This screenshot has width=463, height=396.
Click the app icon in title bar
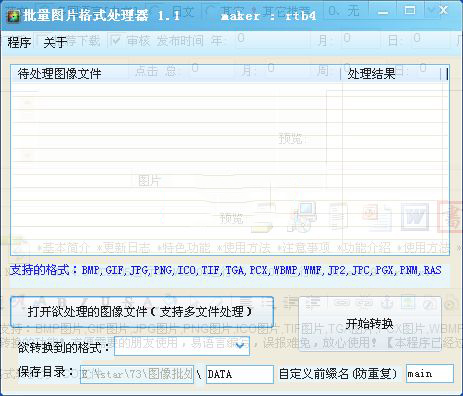(14, 16)
